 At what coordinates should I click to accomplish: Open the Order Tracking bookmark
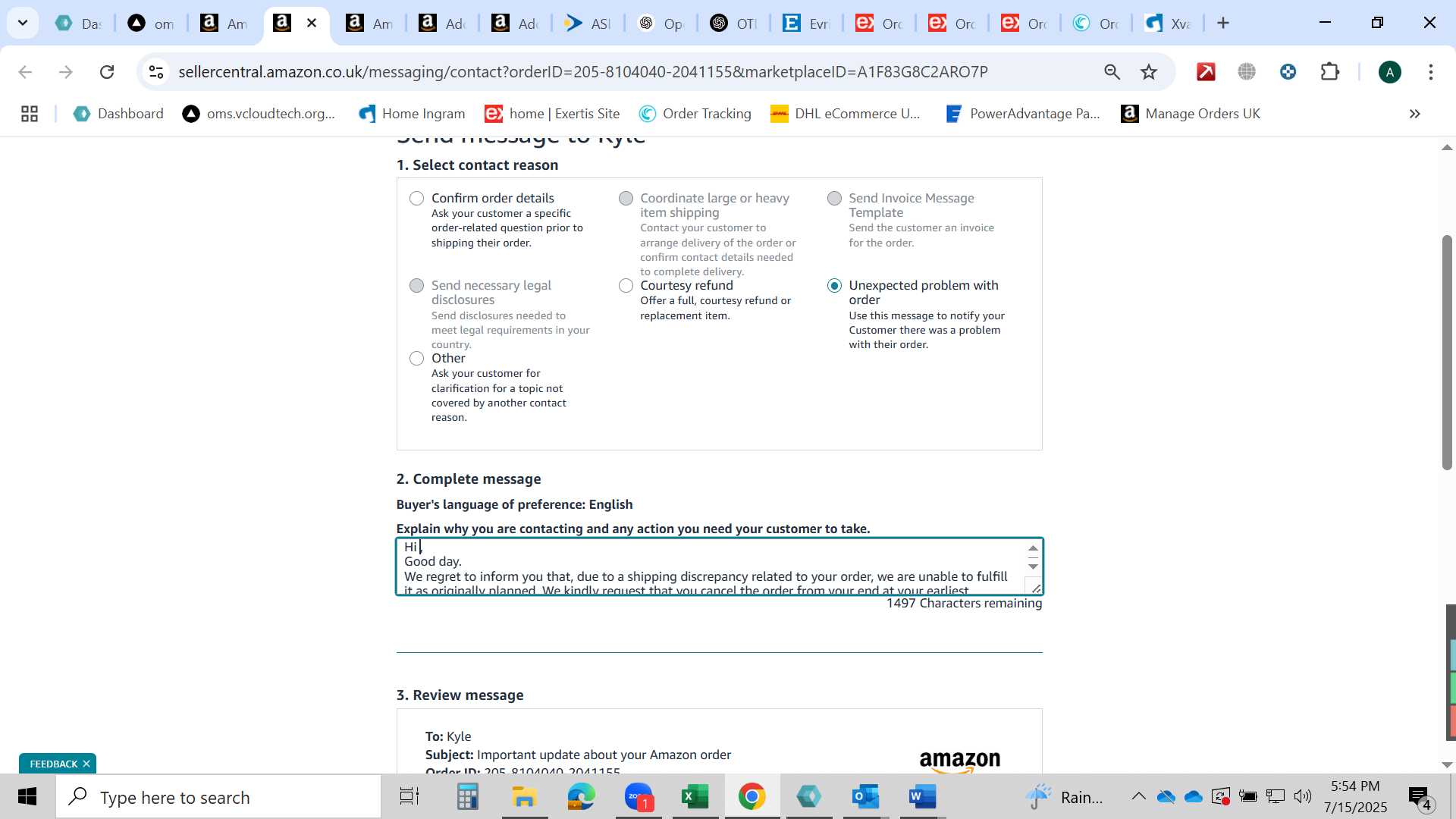(x=695, y=114)
